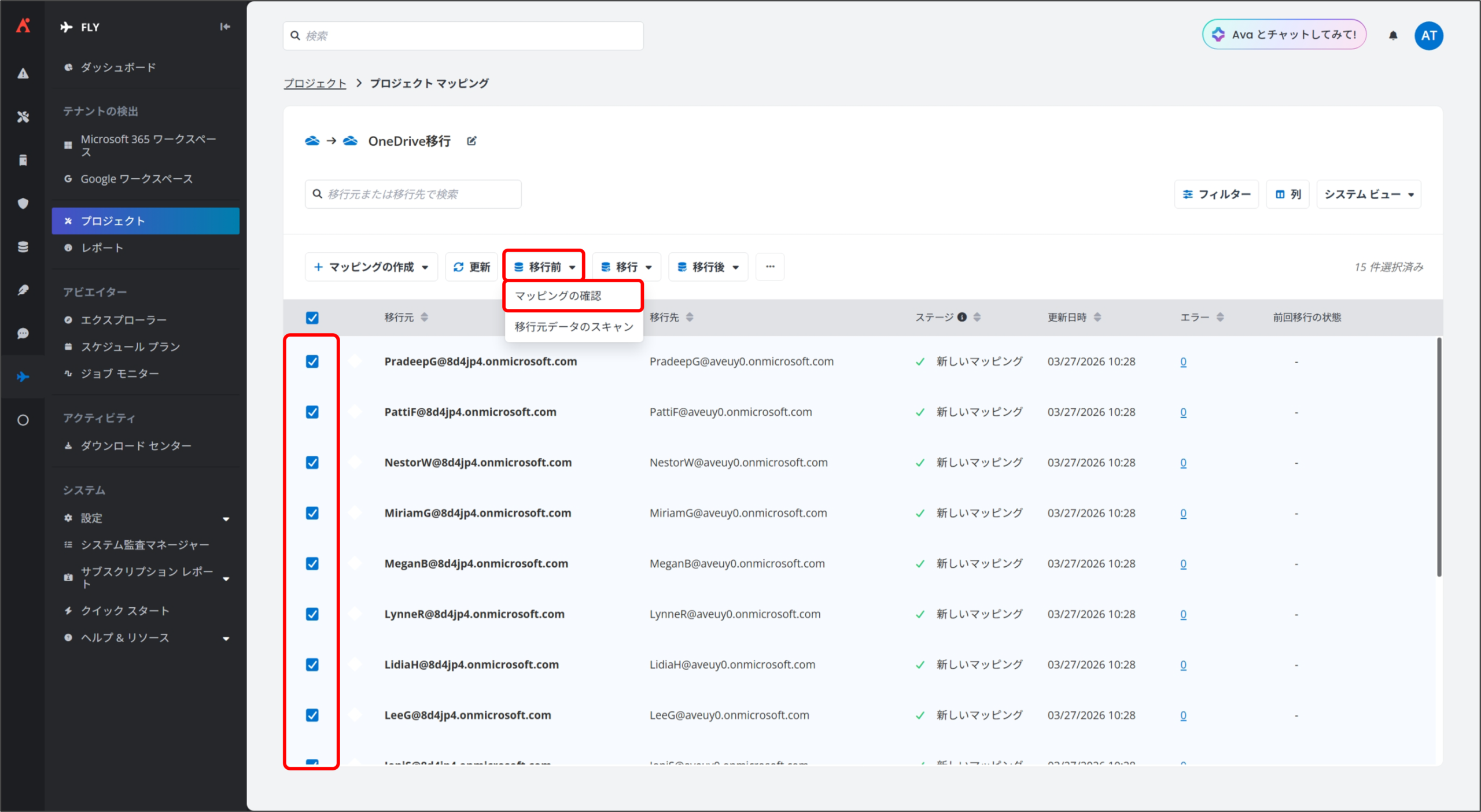This screenshot has width=1481, height=812.
Task: Click the edit icon beside OneDrive移行
Action: (471, 141)
